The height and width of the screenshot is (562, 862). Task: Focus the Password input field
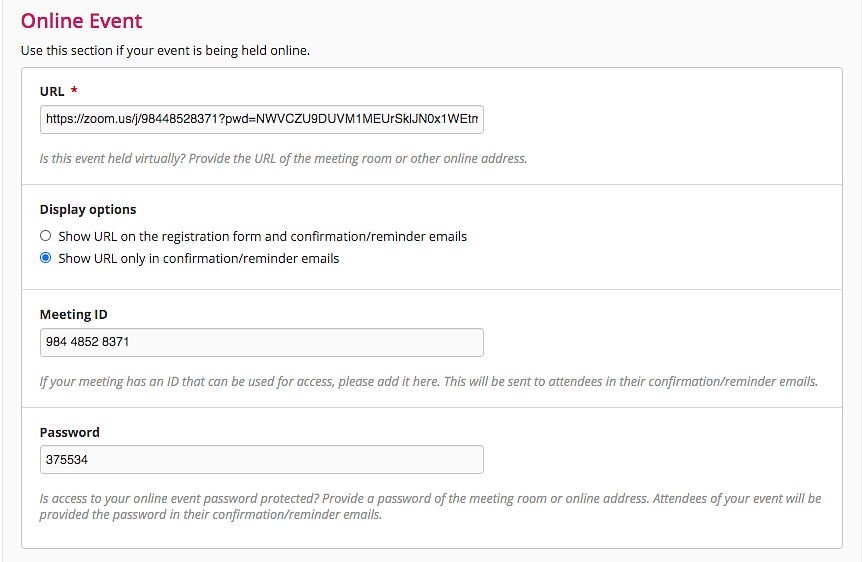click(x=262, y=460)
